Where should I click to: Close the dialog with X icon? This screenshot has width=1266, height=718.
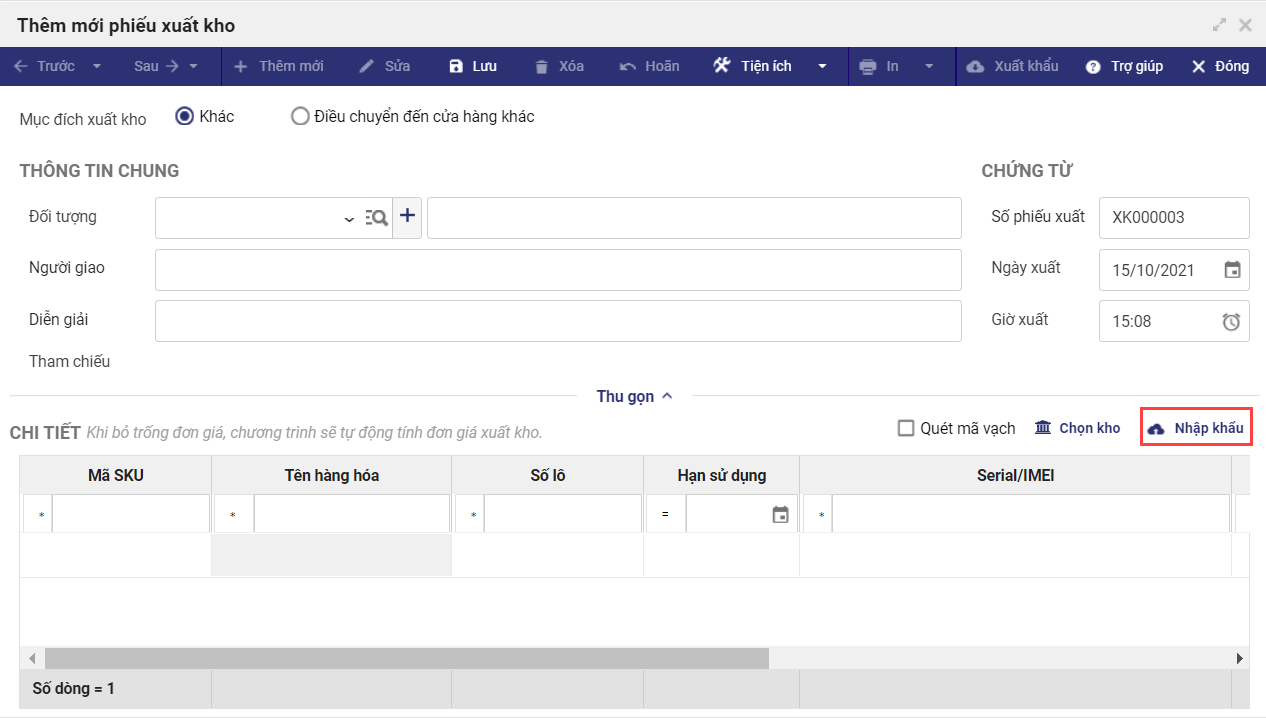1245,25
